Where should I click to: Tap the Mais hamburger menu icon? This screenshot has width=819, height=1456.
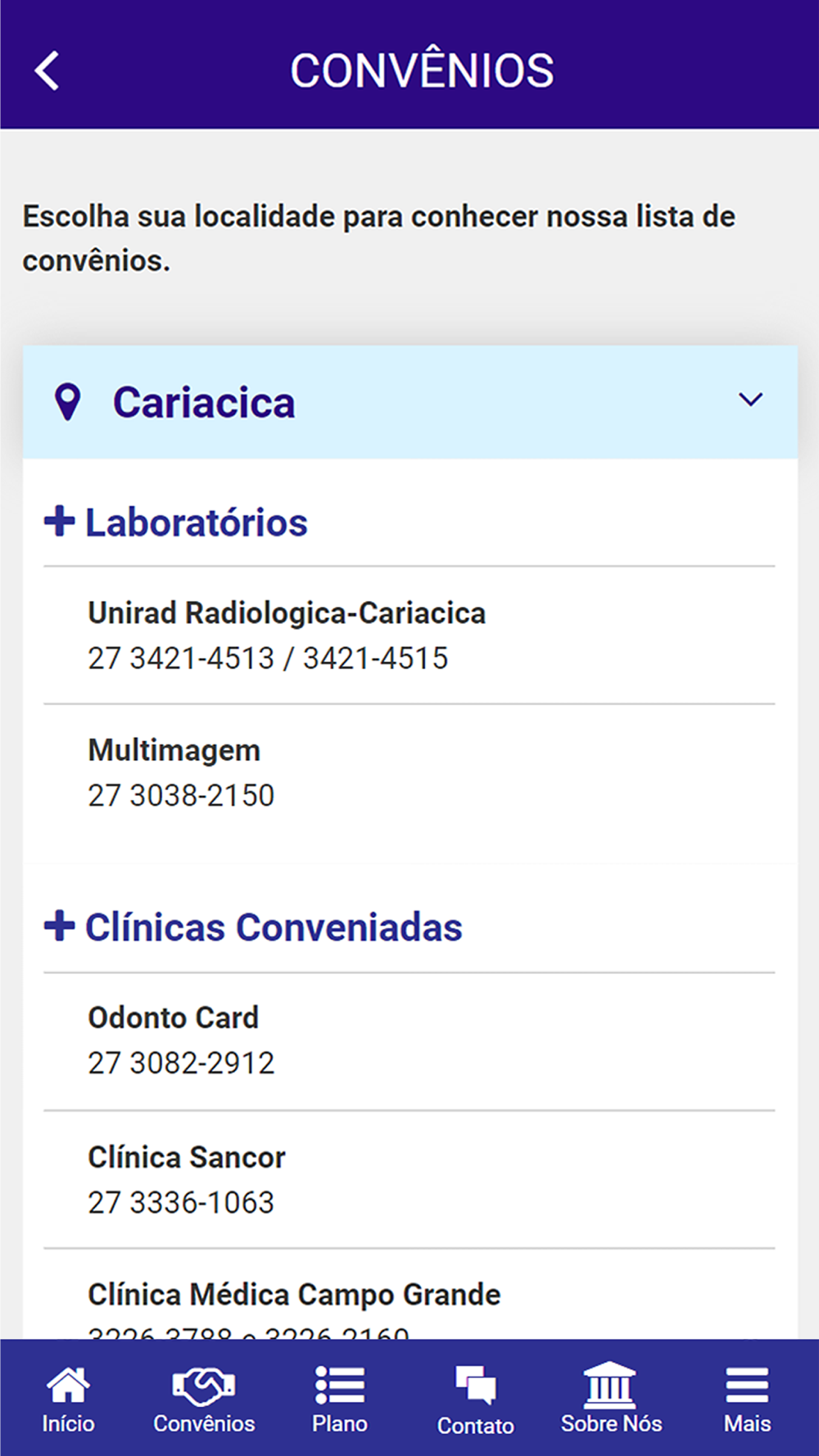pos(747,1386)
